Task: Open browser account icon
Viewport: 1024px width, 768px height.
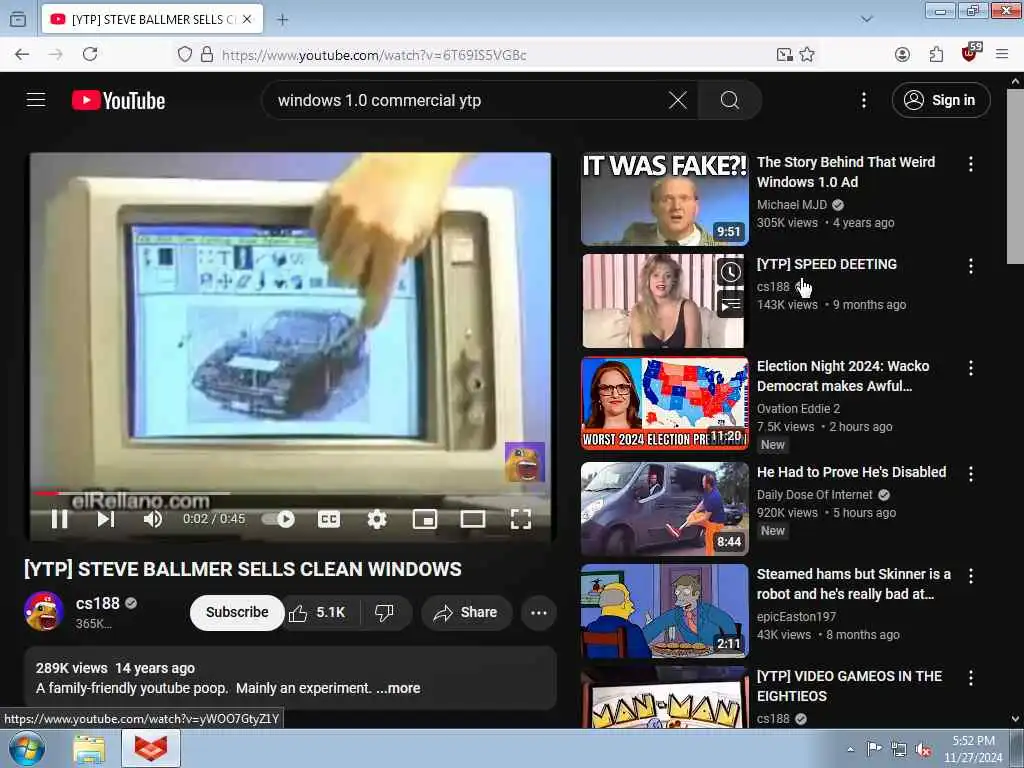Action: coord(902,54)
